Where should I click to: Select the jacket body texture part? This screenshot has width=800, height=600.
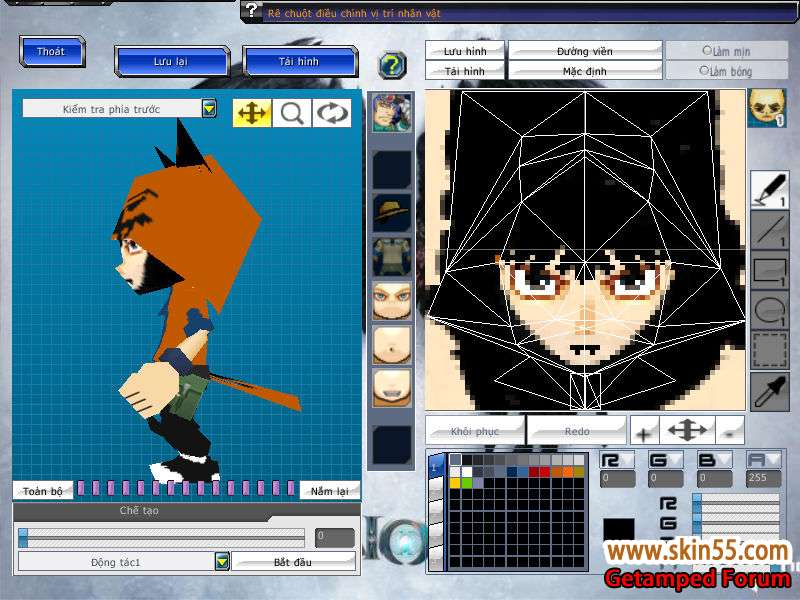(392, 257)
